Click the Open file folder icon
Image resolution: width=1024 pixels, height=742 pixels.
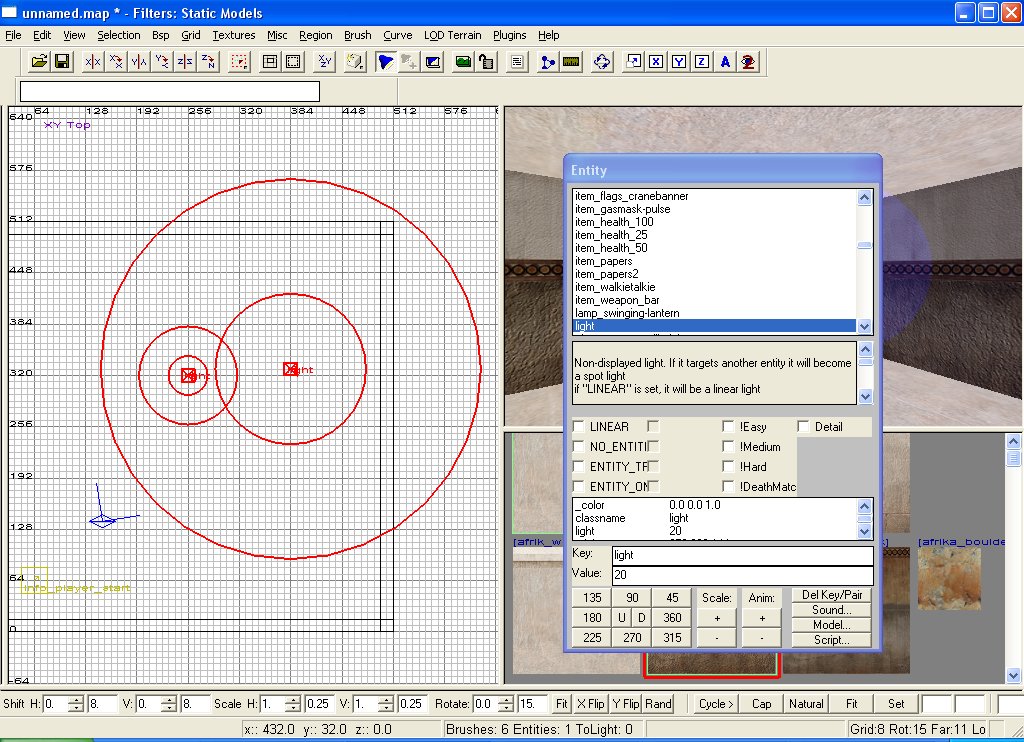click(x=39, y=62)
